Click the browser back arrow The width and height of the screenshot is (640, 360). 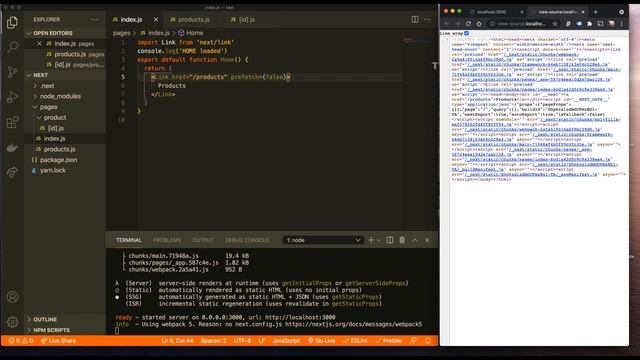447,24
